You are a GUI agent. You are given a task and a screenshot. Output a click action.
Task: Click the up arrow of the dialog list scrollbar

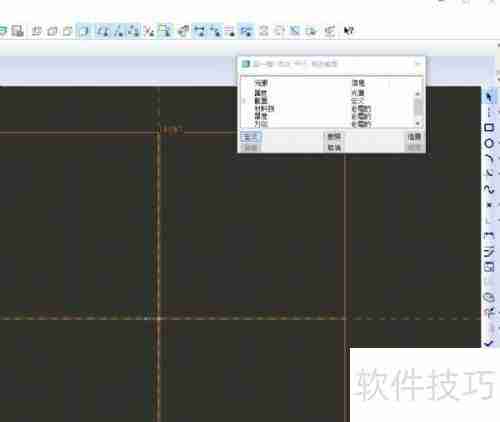point(418,94)
